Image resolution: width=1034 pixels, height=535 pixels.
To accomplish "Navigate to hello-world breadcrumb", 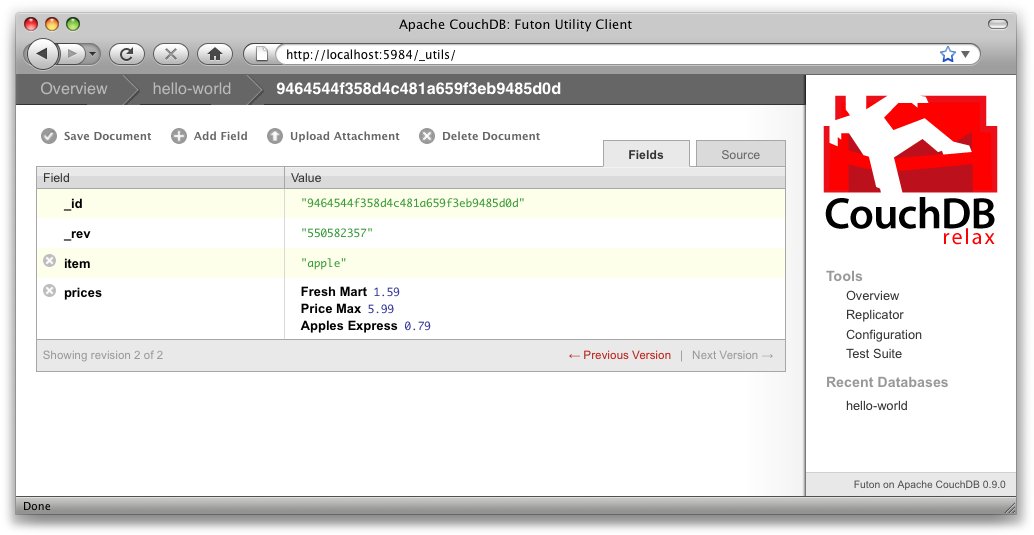I will point(191,89).
